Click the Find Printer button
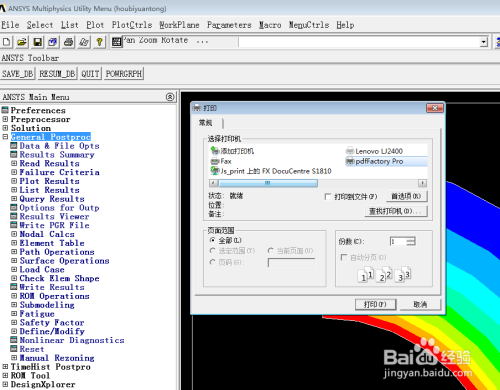The image size is (500, 390). point(396,211)
